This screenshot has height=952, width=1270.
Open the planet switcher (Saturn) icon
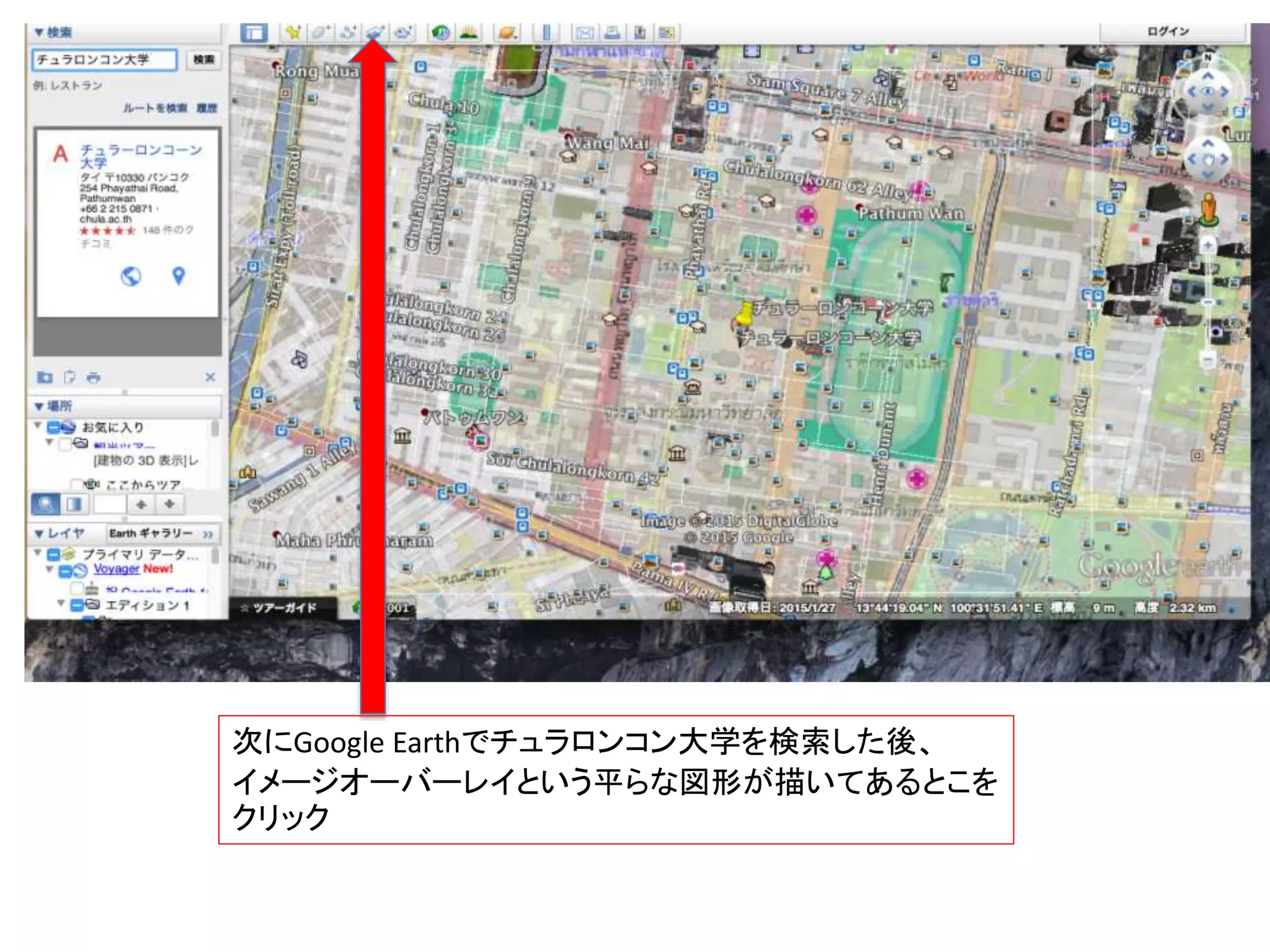507,32
